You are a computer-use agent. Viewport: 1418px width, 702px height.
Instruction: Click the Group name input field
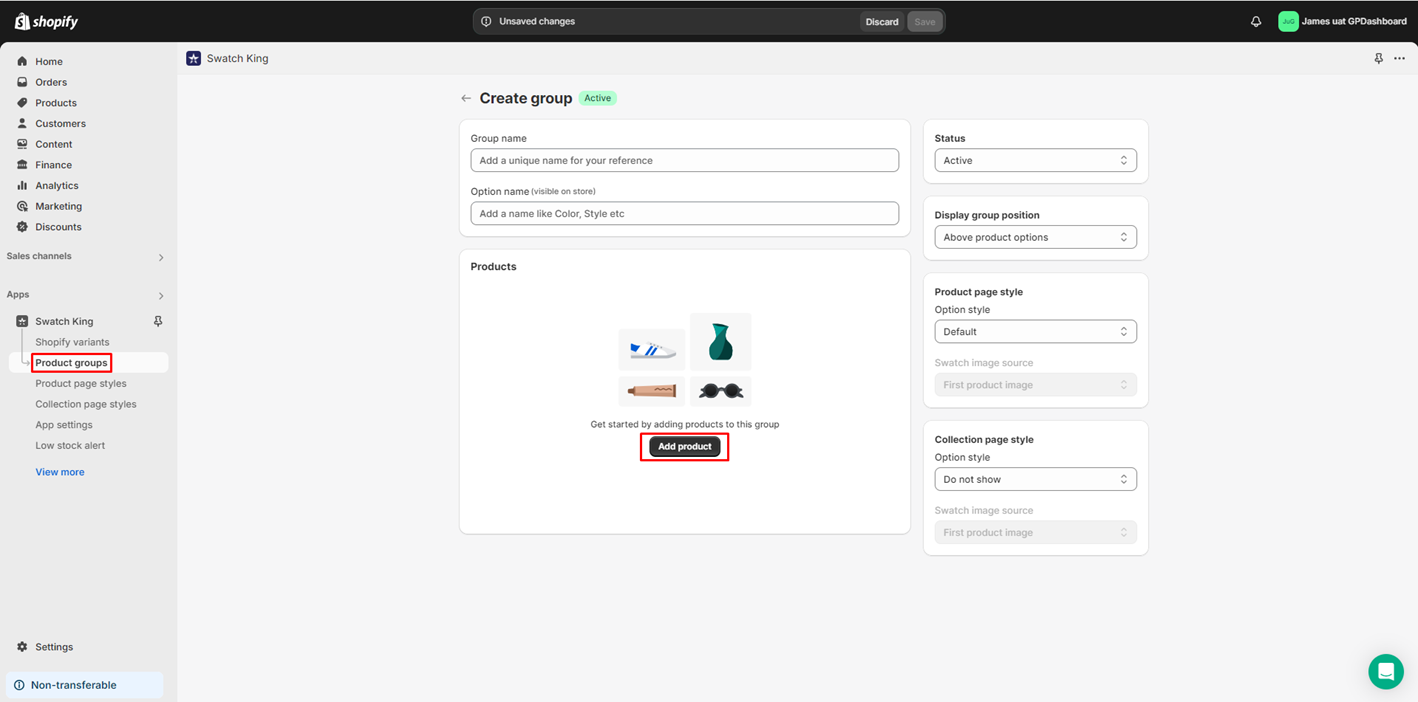point(684,160)
